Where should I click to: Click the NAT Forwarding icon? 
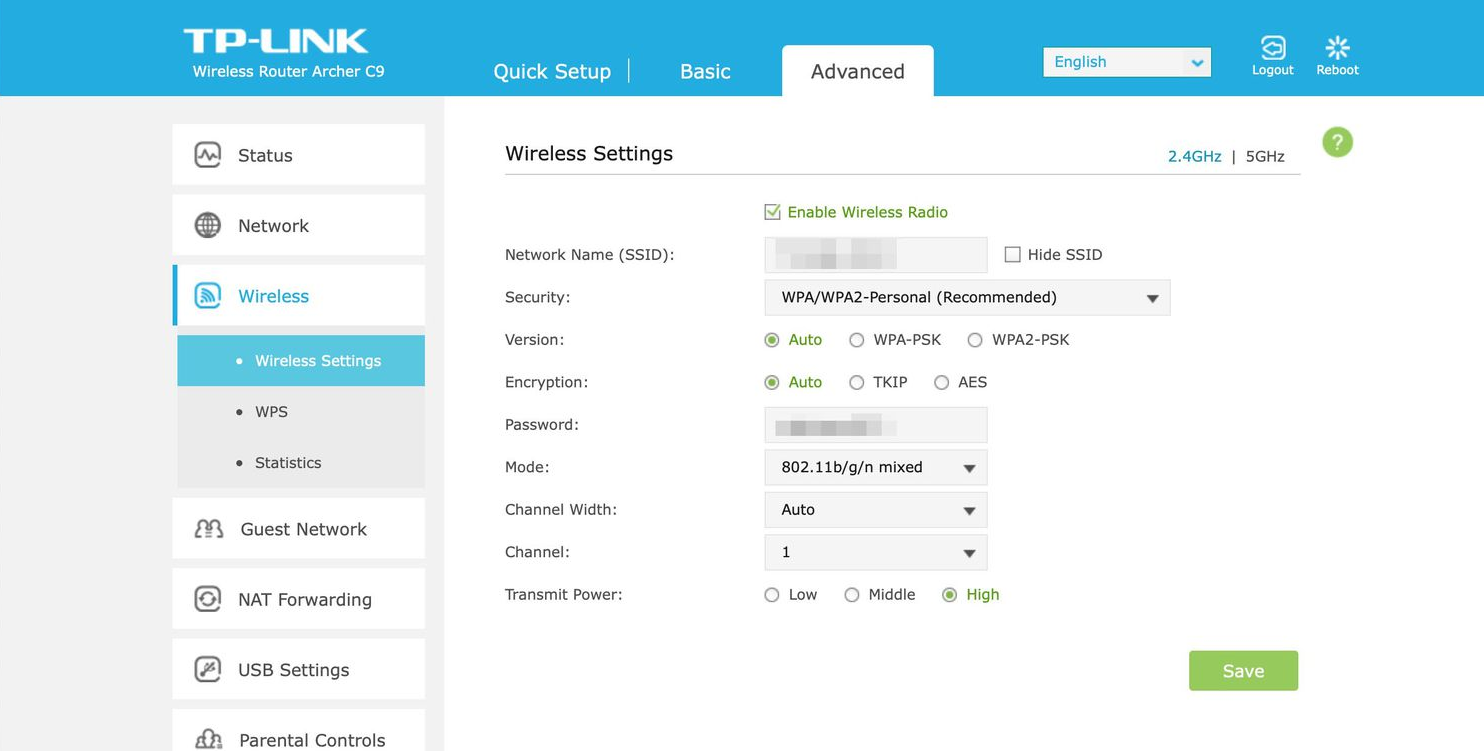(207, 598)
